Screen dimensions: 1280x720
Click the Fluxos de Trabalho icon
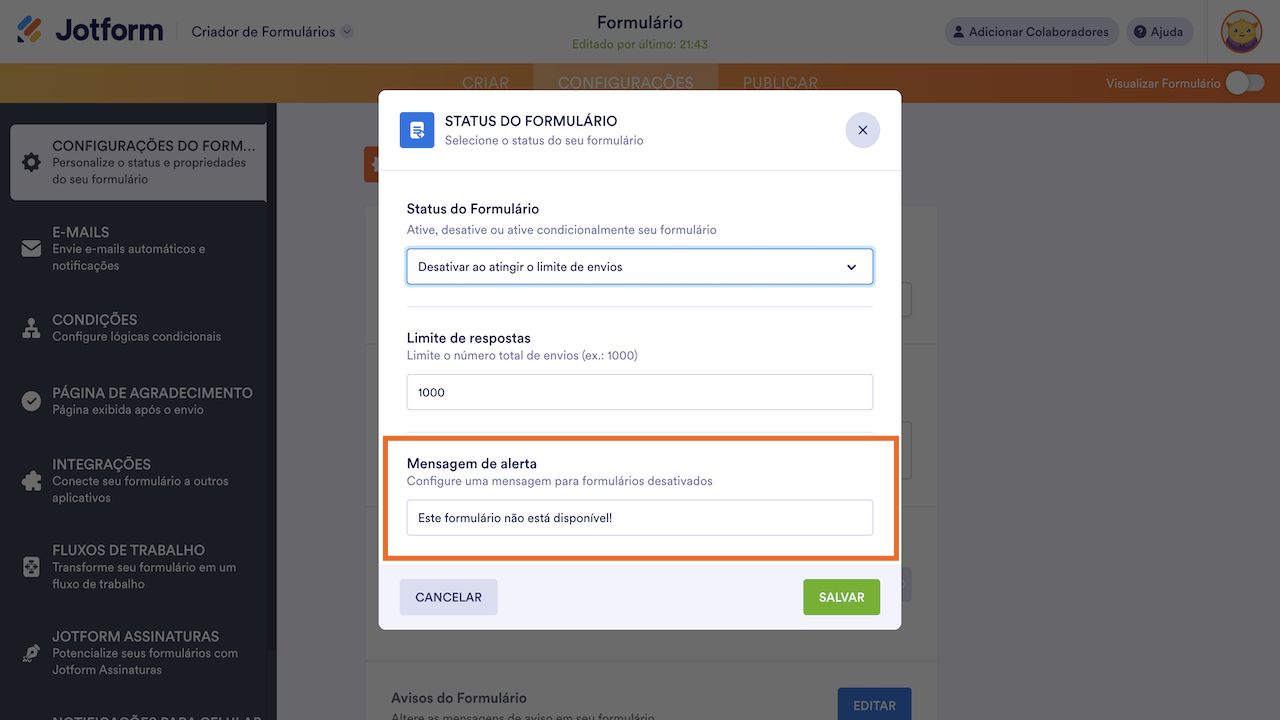pos(31,566)
